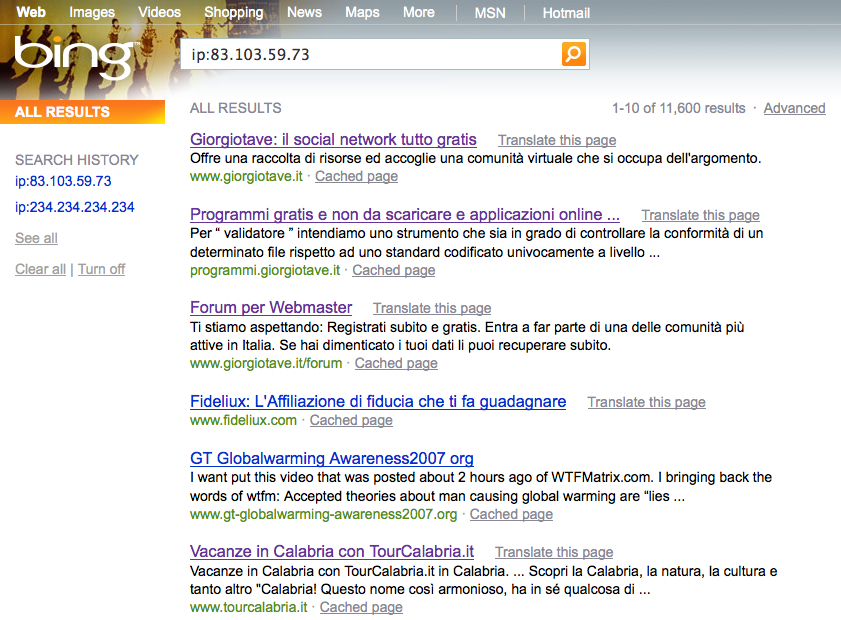Open the Advanced search link
Image resolution: width=841 pixels, height=620 pixels.
pyautogui.click(x=794, y=108)
